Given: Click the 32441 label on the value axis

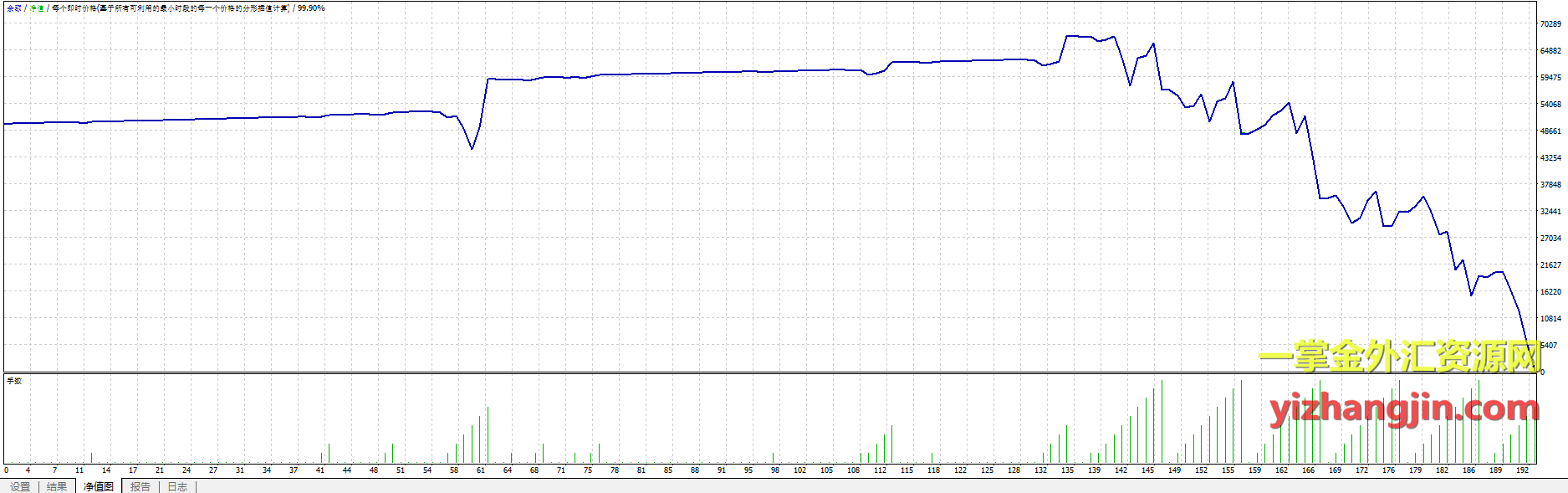Looking at the screenshot, I should pos(1550,212).
